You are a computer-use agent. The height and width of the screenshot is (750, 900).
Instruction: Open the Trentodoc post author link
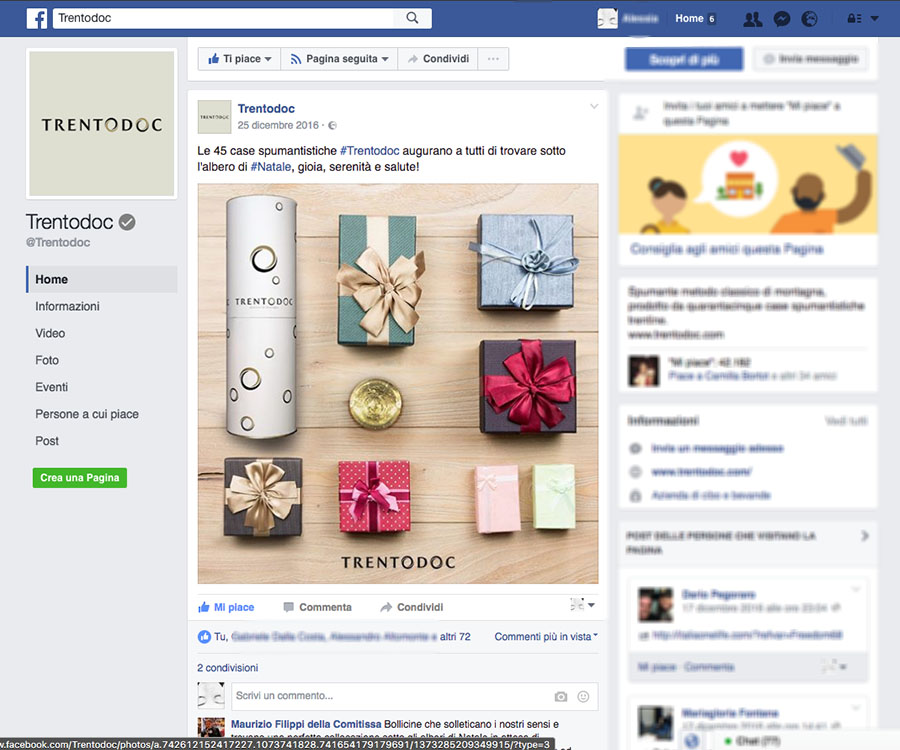click(x=266, y=108)
